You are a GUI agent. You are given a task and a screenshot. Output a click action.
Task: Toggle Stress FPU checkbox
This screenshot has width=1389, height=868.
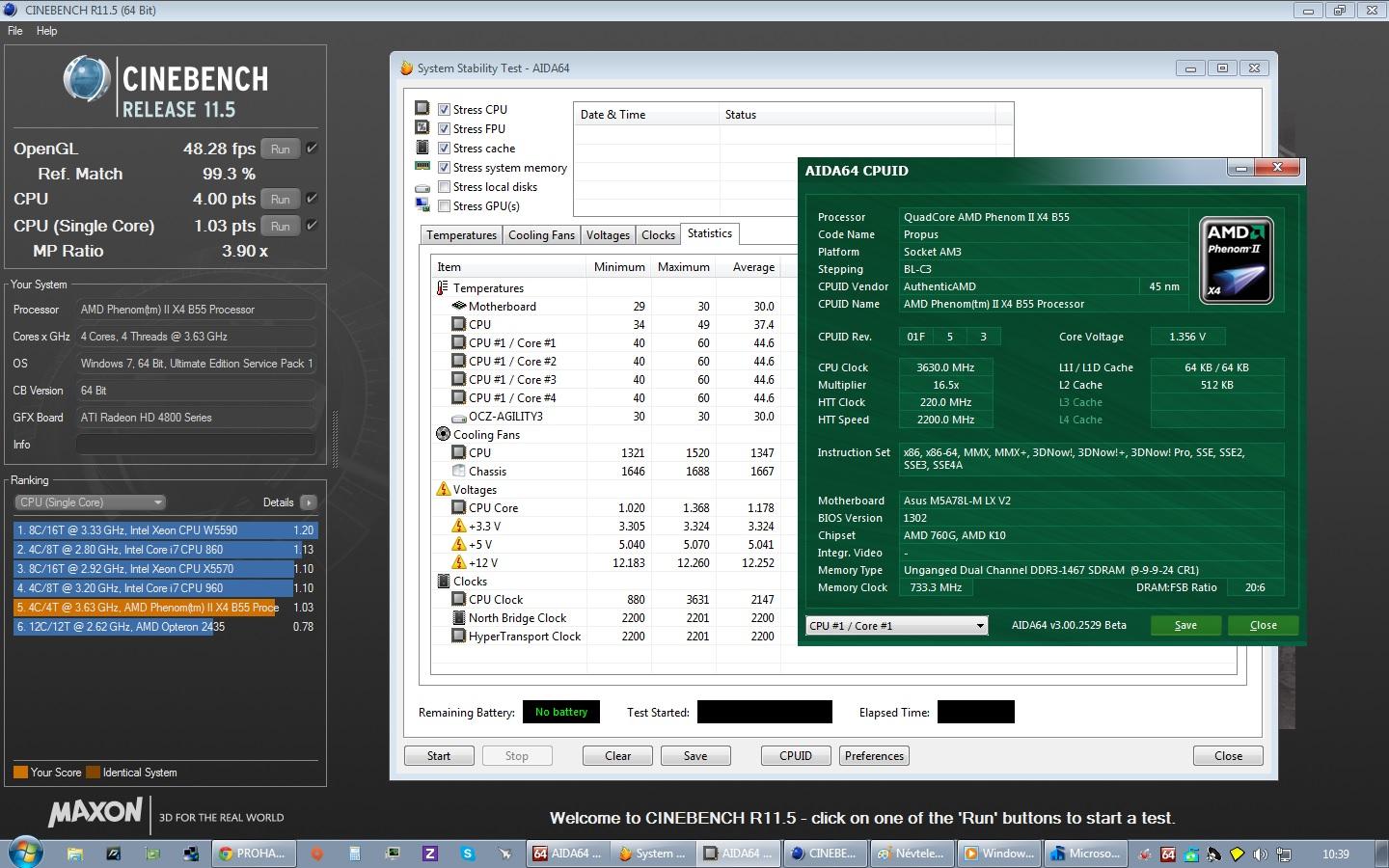pos(444,128)
